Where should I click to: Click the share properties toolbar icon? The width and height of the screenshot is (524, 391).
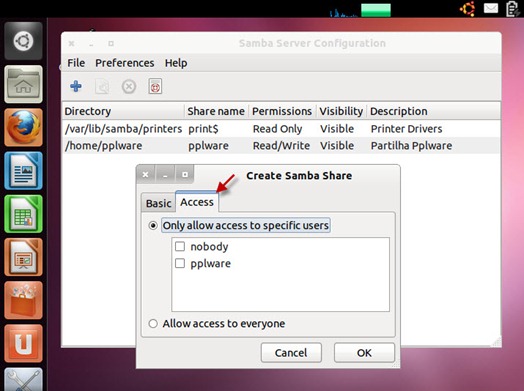click(x=102, y=87)
